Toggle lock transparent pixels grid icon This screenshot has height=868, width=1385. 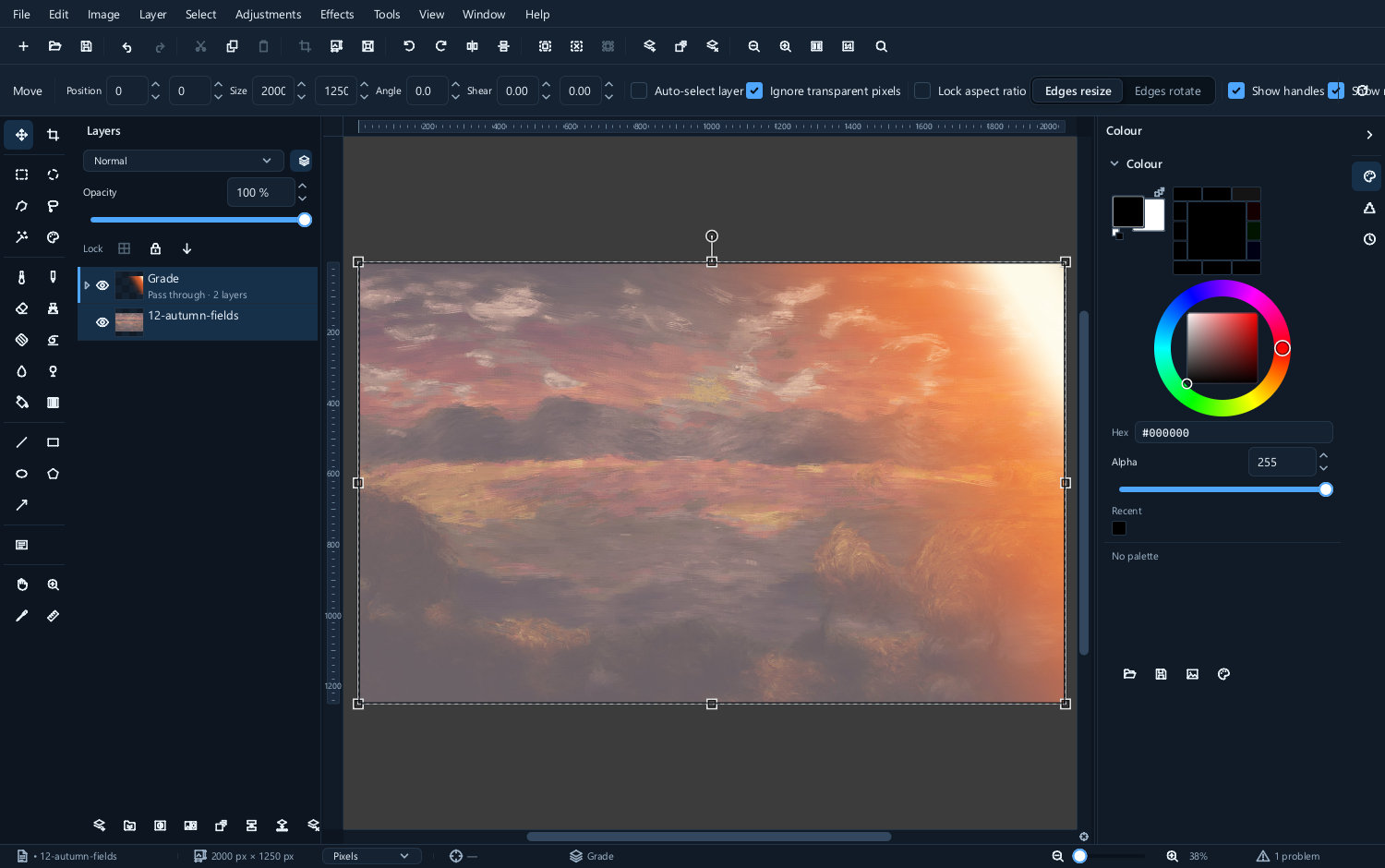pyautogui.click(x=124, y=248)
